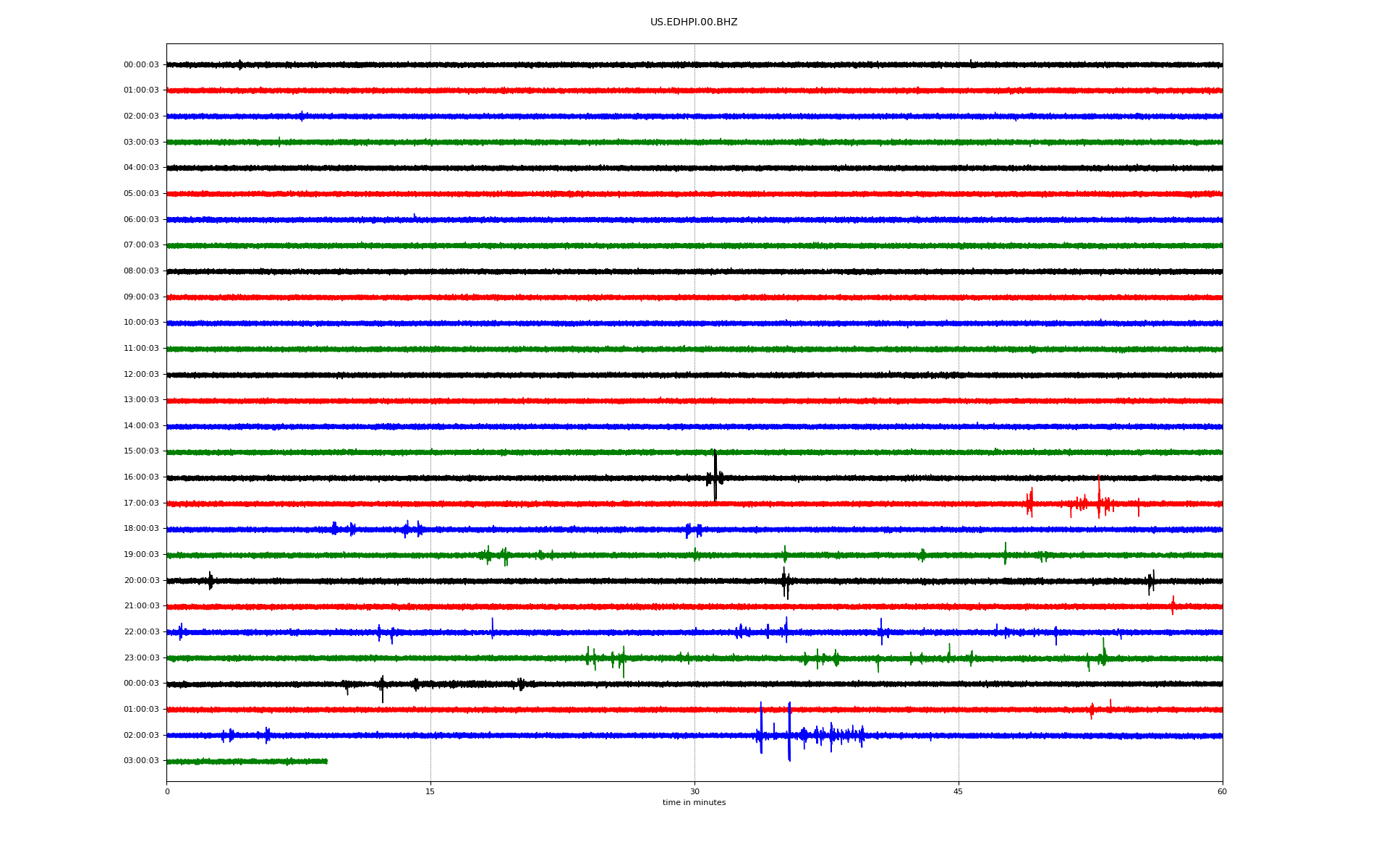The width and height of the screenshot is (1389, 868).
Task: Click the 12:00:03 time label
Action: click(x=141, y=374)
